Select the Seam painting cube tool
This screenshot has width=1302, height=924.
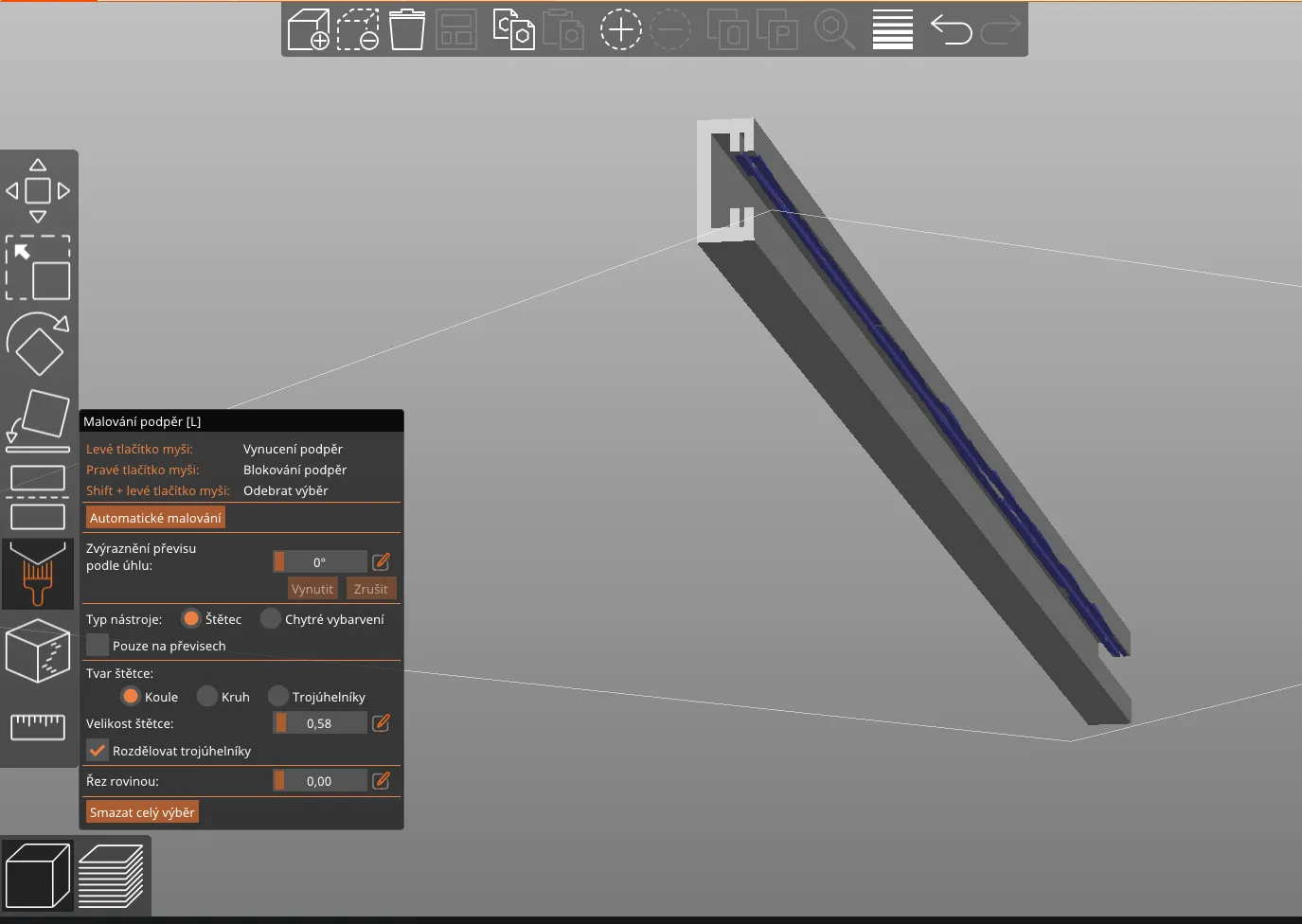click(38, 650)
